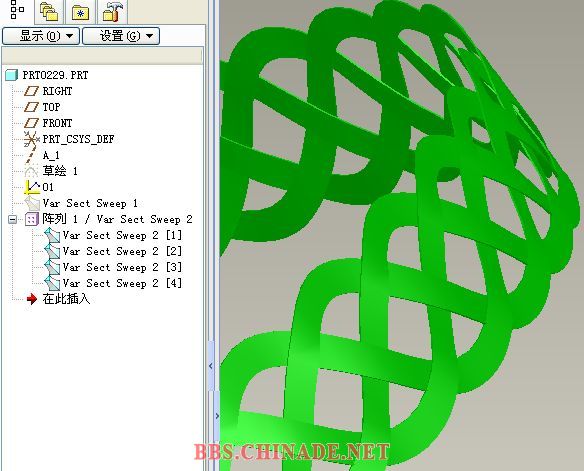Open the 显示 dropdown menu
The width and height of the screenshot is (584, 471).
[x=41, y=36]
